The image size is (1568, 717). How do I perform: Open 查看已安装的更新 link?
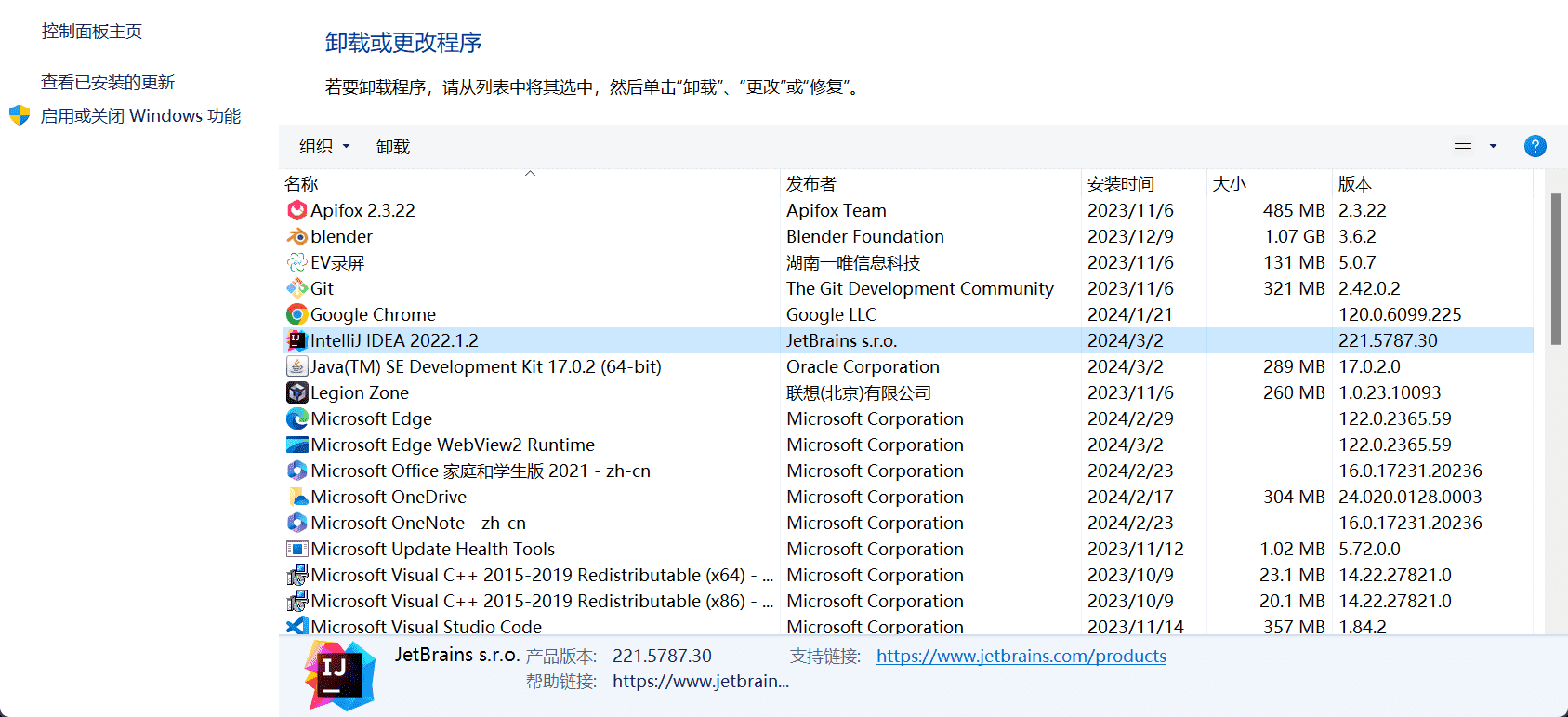(x=108, y=82)
